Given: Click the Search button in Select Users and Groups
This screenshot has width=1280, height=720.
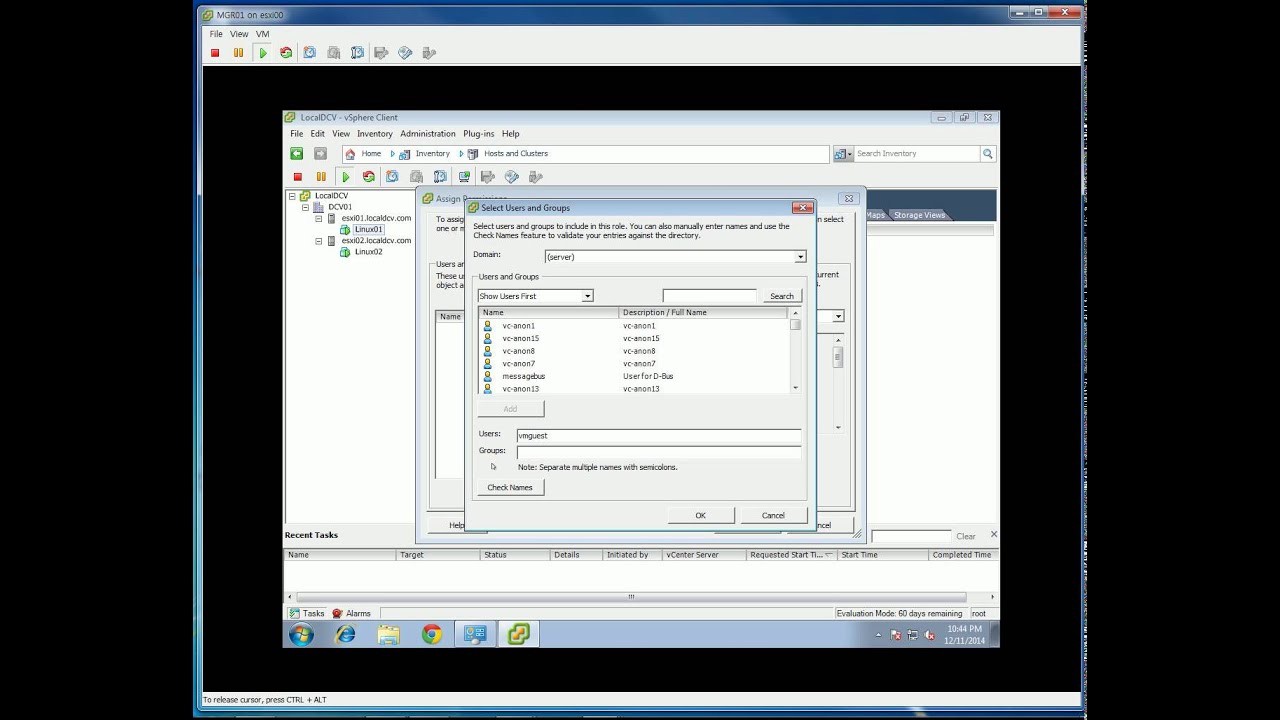Looking at the screenshot, I should pyautogui.click(x=782, y=296).
